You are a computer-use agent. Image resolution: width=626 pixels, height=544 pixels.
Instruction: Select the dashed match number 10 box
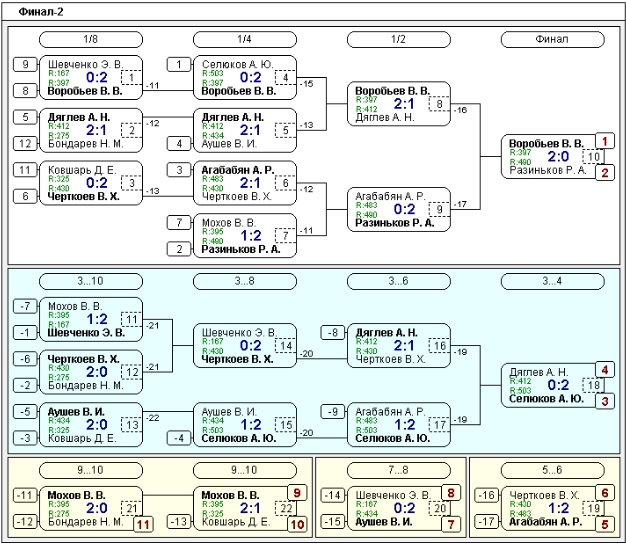(x=593, y=157)
